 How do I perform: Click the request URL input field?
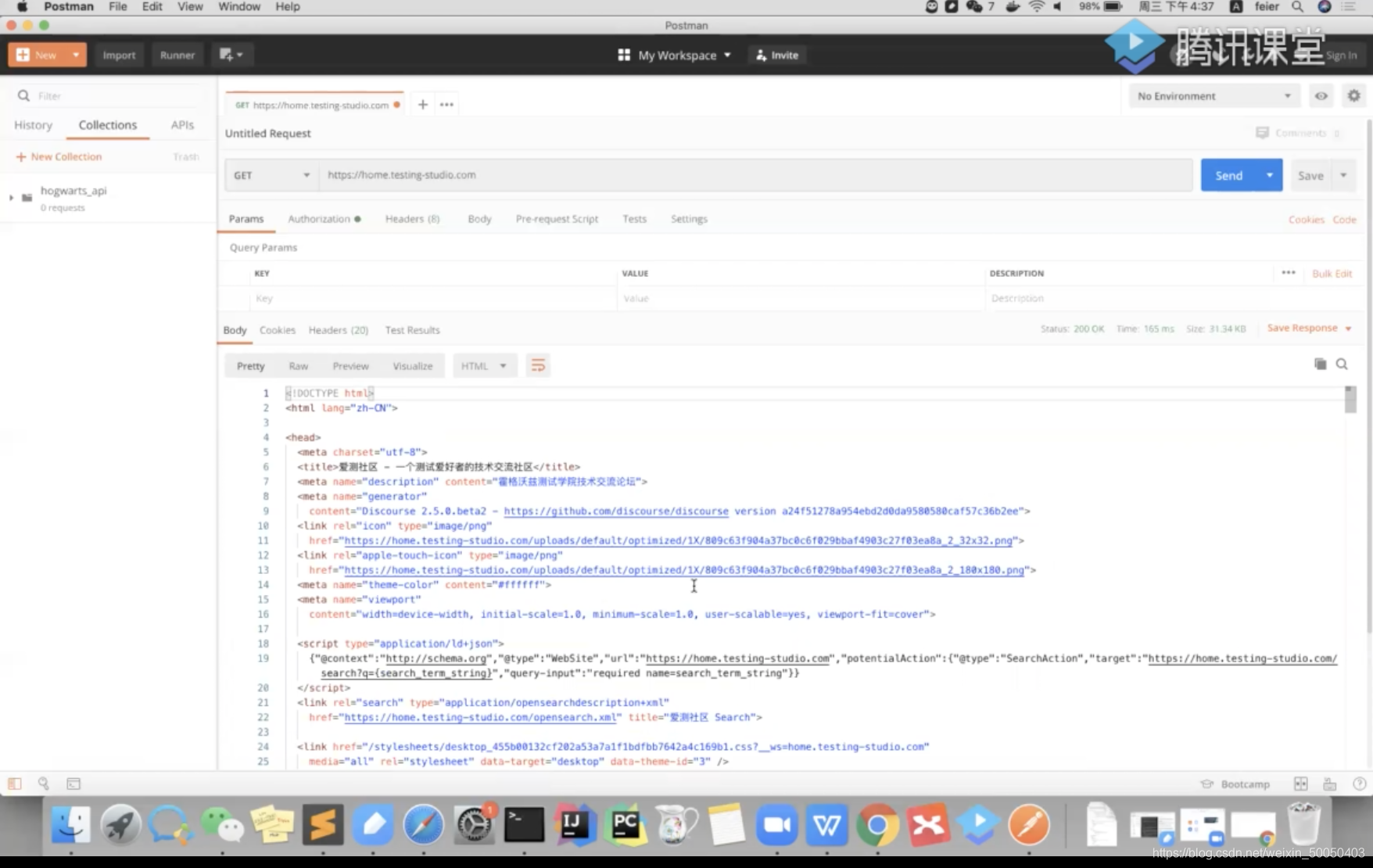coord(755,175)
